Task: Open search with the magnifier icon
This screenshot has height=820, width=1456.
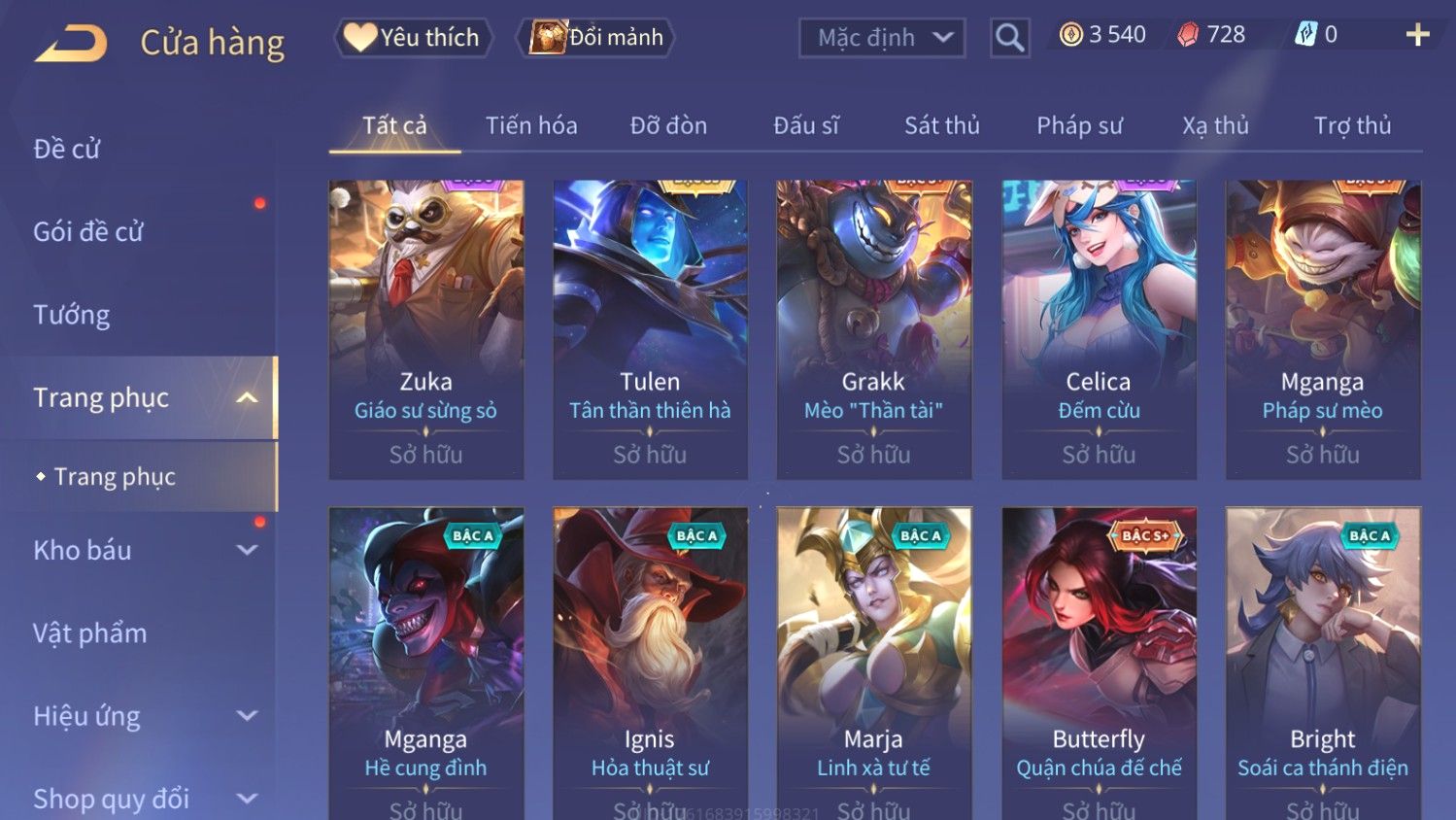Action: (1009, 38)
